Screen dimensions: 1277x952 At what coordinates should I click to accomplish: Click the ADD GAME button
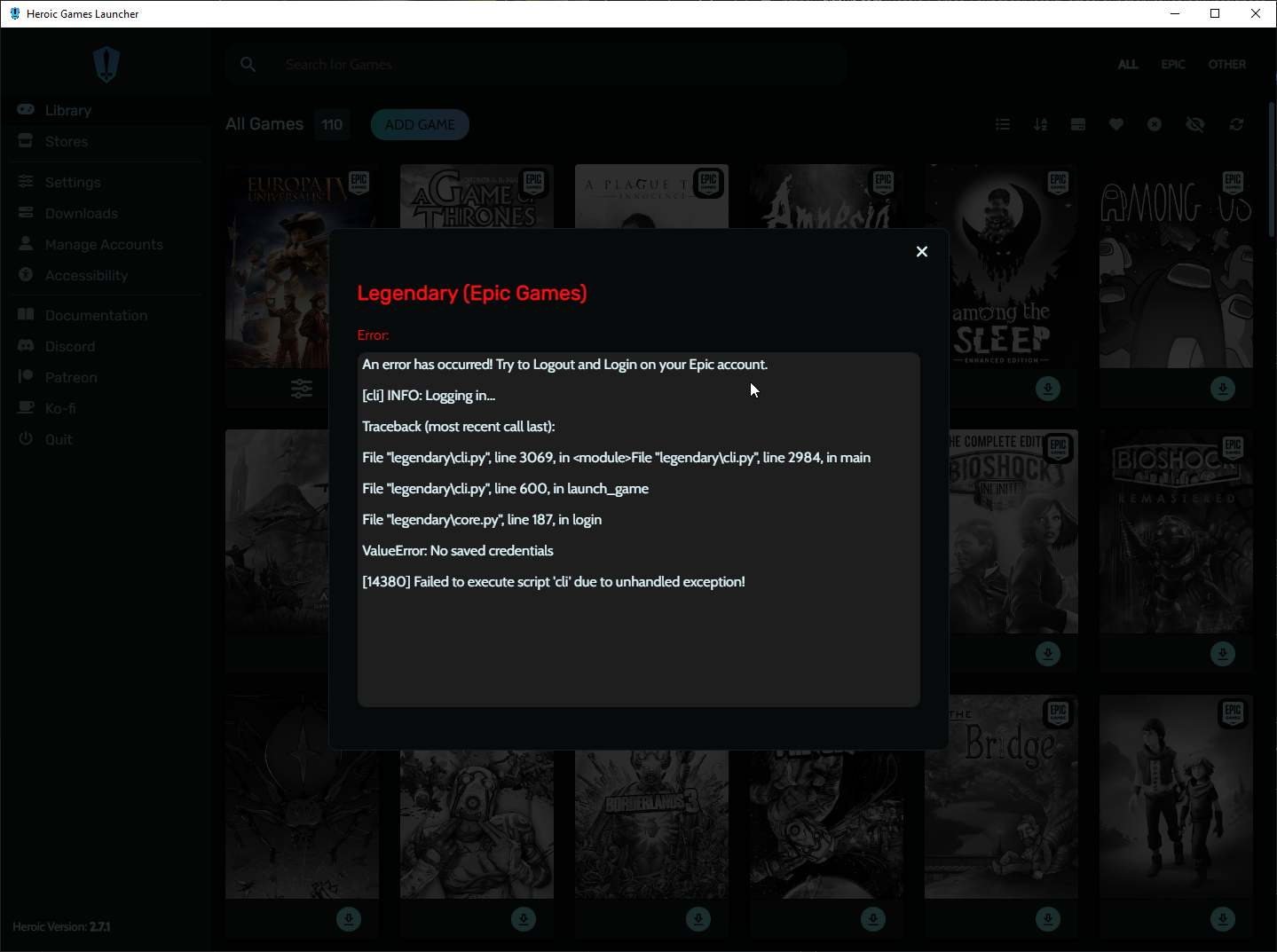tap(420, 124)
